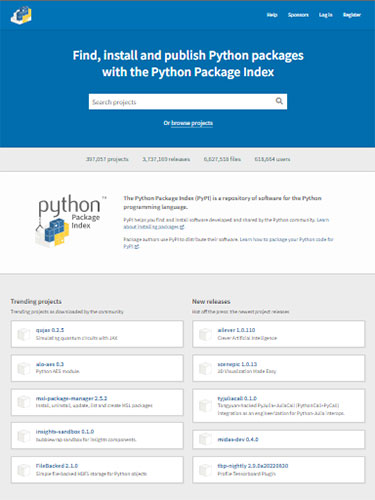The height and width of the screenshot is (500, 375).
Task: Open the msi-package-manager 2.5.2 project
Action: [97, 402]
